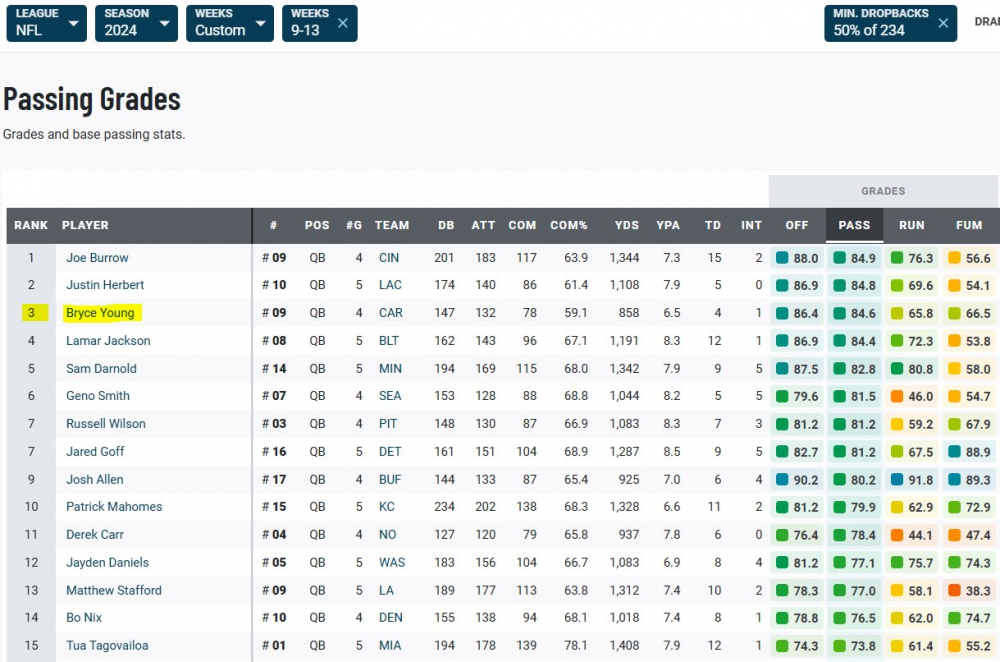Sort by the YDS column header
The width and height of the screenshot is (1000, 662).
626,225
